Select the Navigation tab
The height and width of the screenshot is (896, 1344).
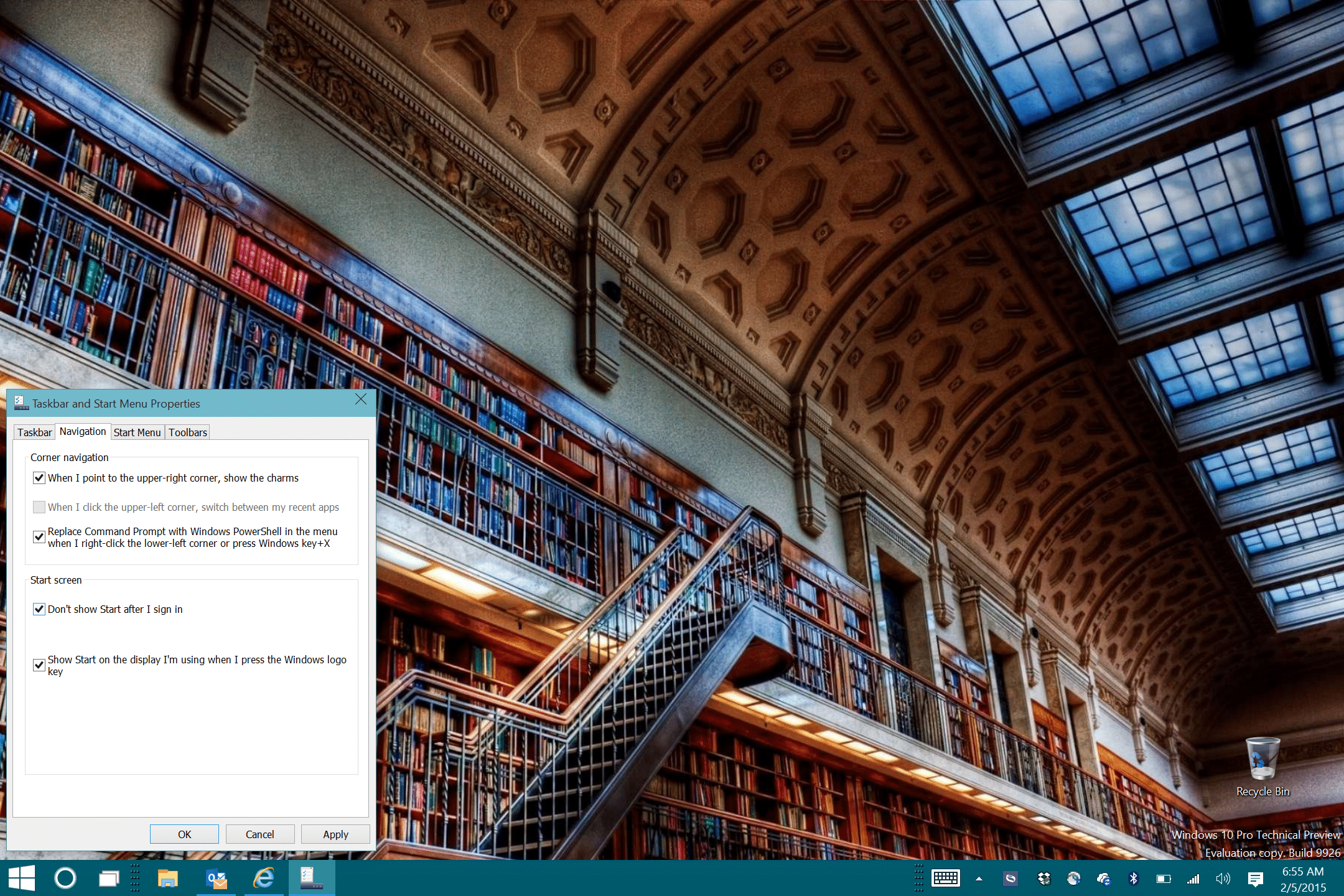(83, 431)
